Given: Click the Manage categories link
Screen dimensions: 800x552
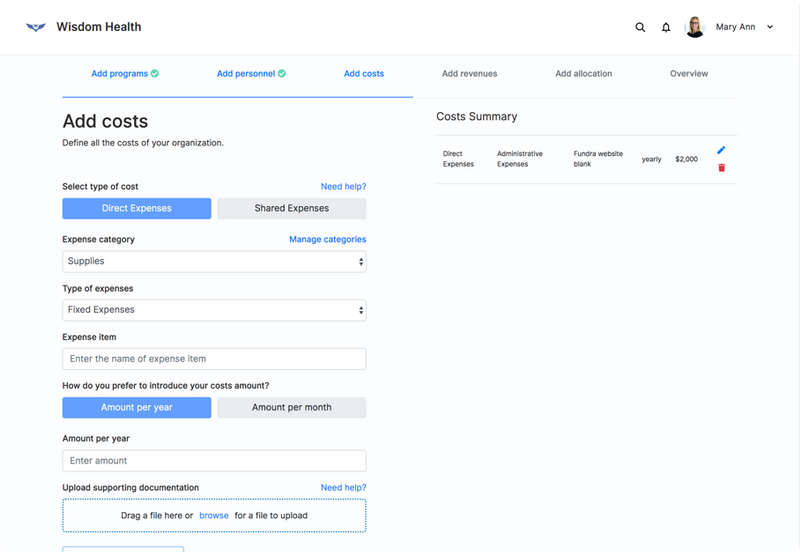Looking at the screenshot, I should click(x=327, y=240).
